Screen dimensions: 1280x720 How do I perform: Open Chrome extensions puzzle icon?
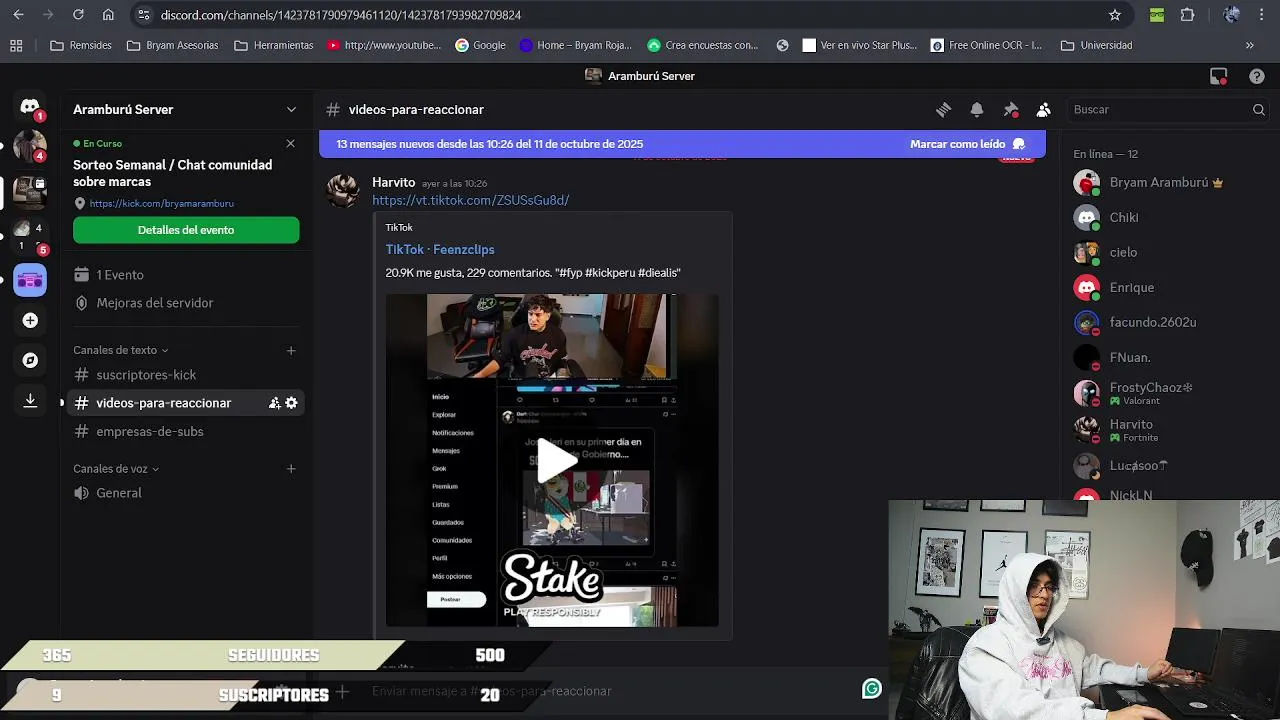coord(1187,15)
